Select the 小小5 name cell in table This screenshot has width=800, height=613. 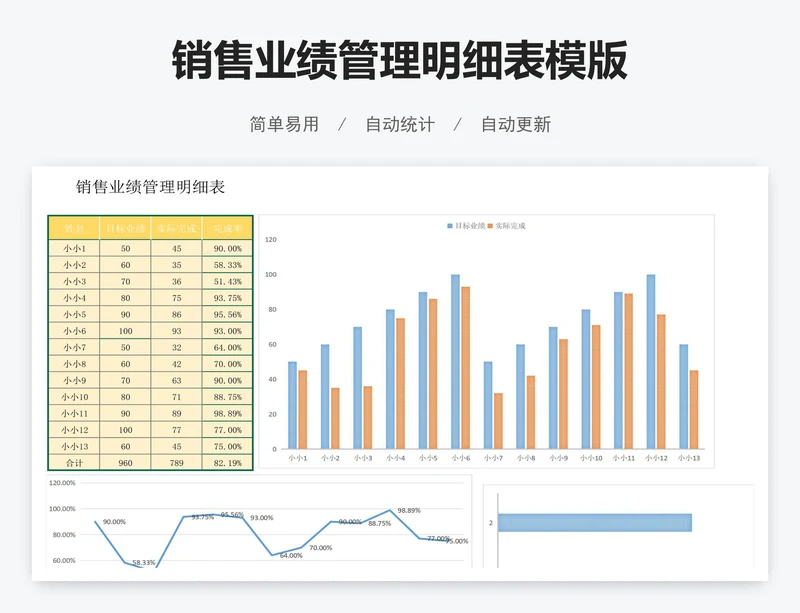click(x=74, y=314)
